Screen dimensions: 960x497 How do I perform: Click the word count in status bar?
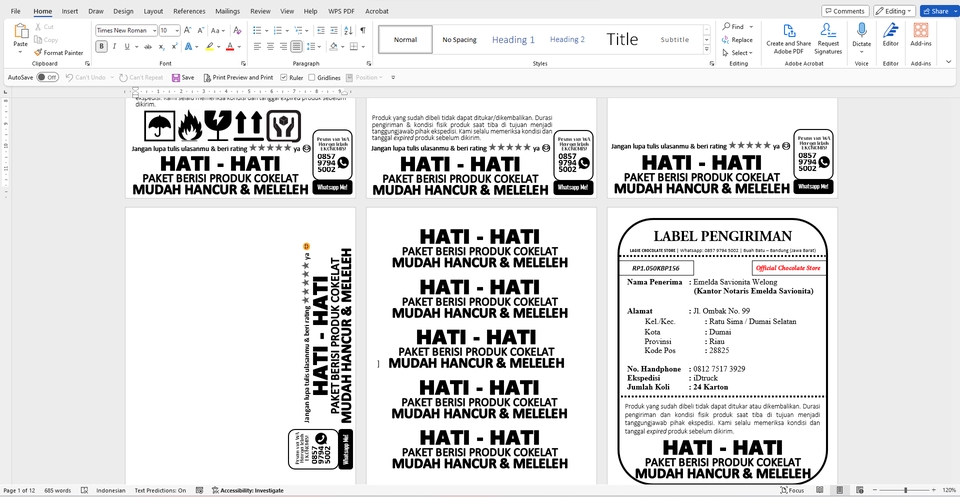coord(58,490)
